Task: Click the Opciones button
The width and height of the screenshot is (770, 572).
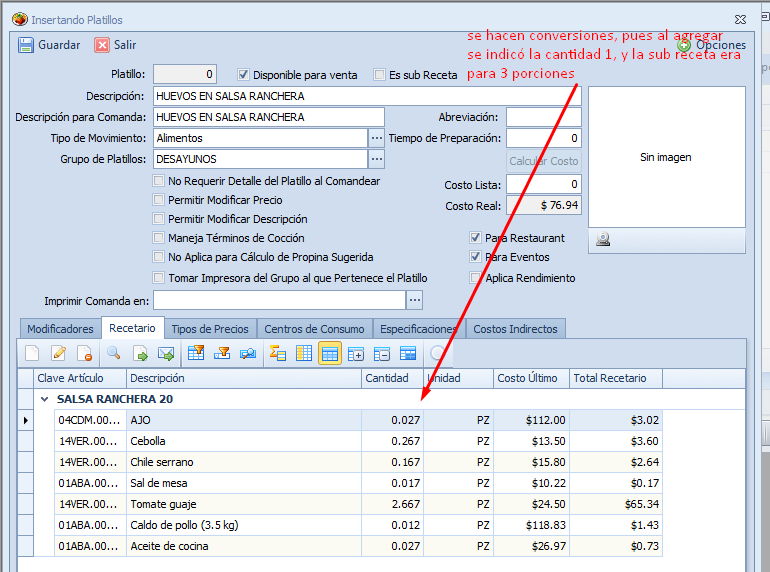Action: pos(712,45)
